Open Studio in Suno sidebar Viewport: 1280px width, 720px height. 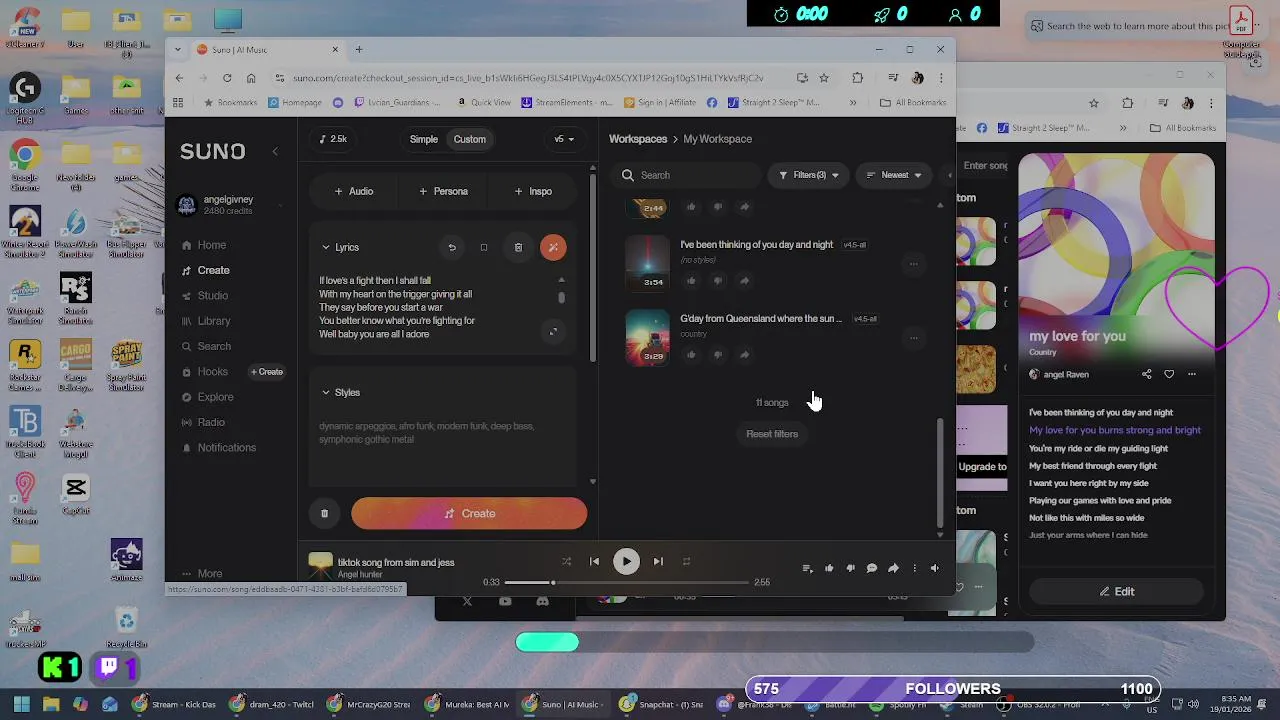click(x=205, y=296)
